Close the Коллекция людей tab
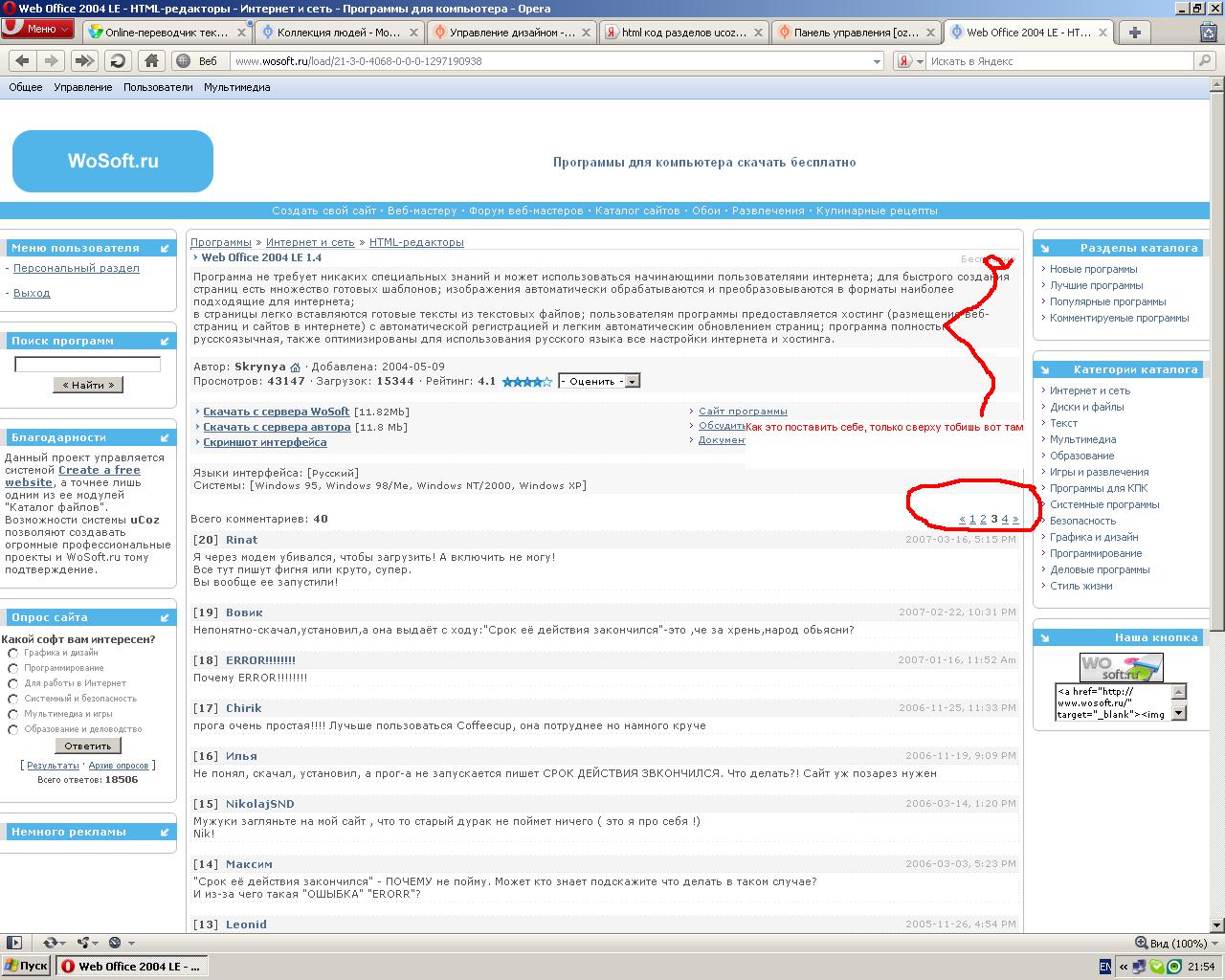 pos(413,32)
